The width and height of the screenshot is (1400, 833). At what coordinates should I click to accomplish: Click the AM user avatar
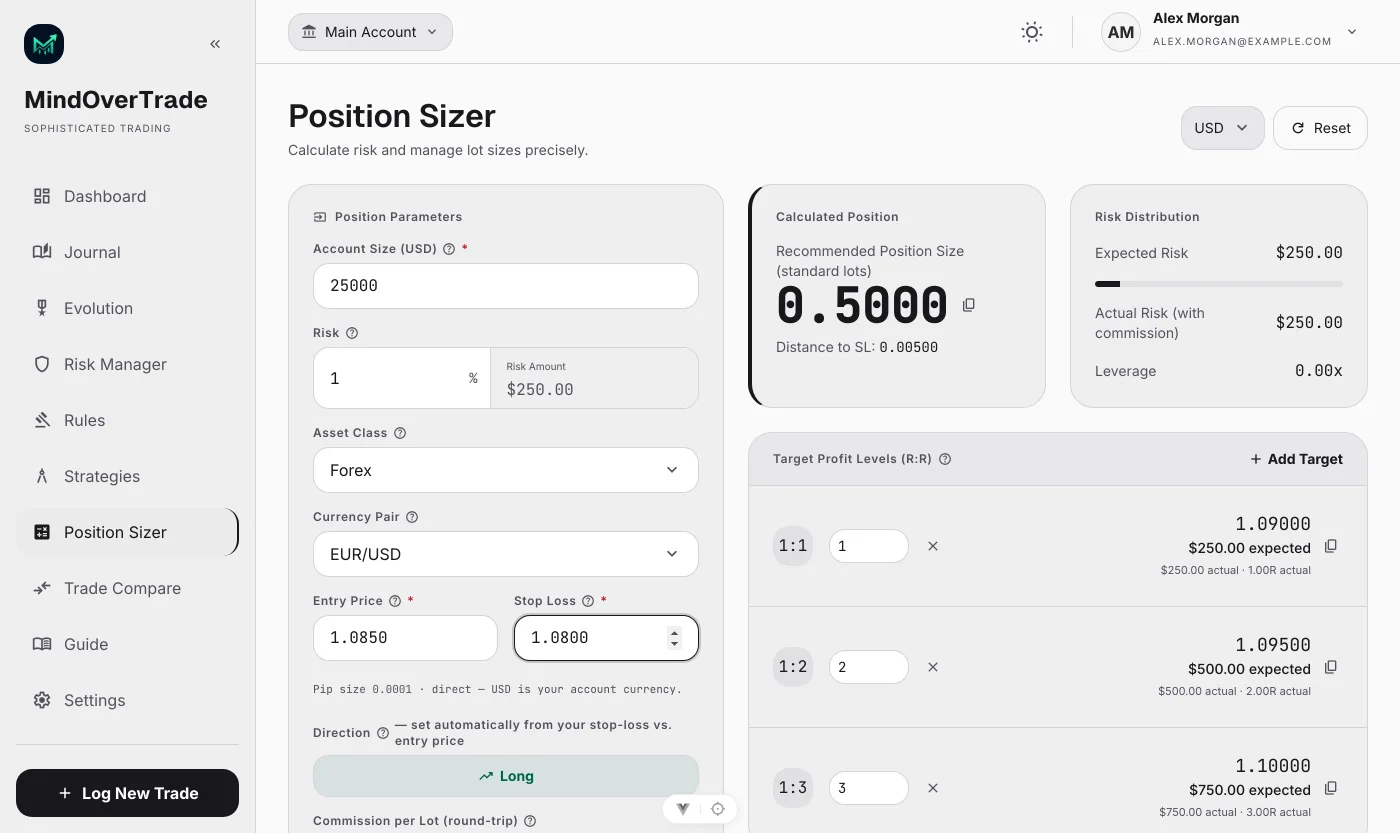(1121, 32)
